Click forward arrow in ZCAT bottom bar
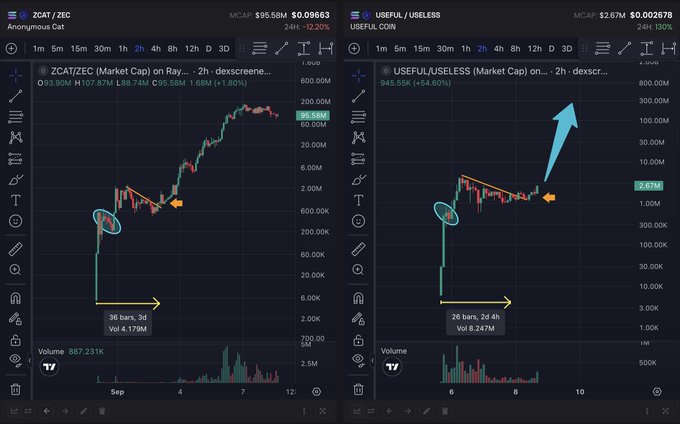Viewport: 680px width, 424px height. tap(65, 411)
